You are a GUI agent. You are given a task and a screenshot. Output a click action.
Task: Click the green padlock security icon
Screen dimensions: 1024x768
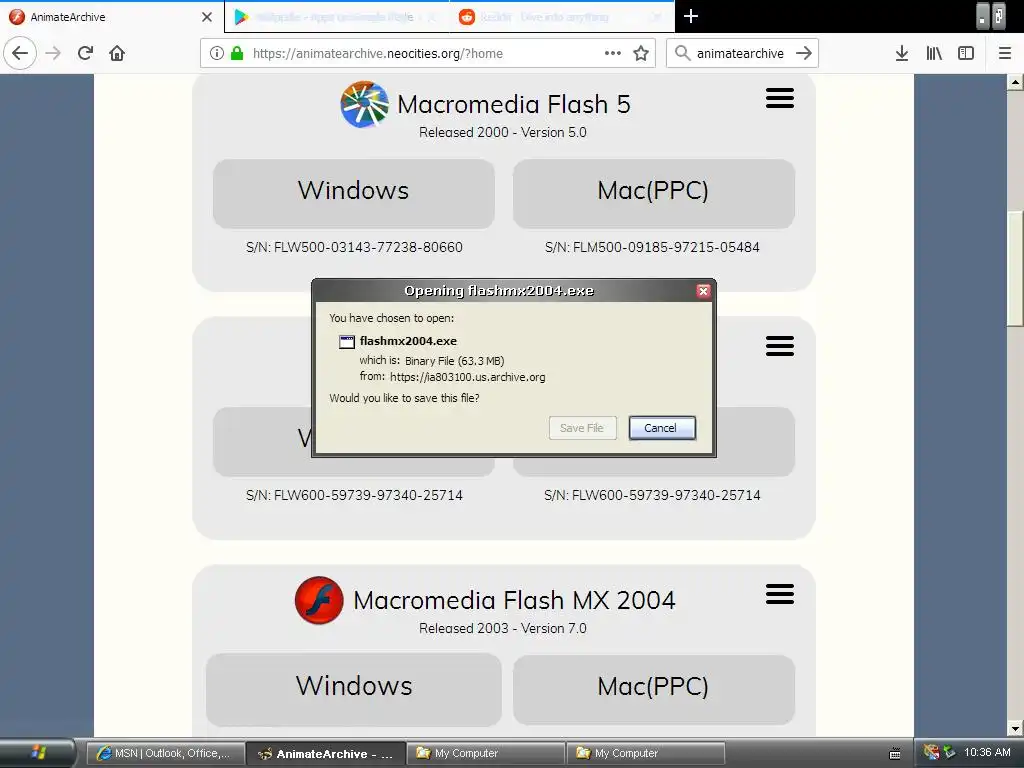(x=237, y=53)
